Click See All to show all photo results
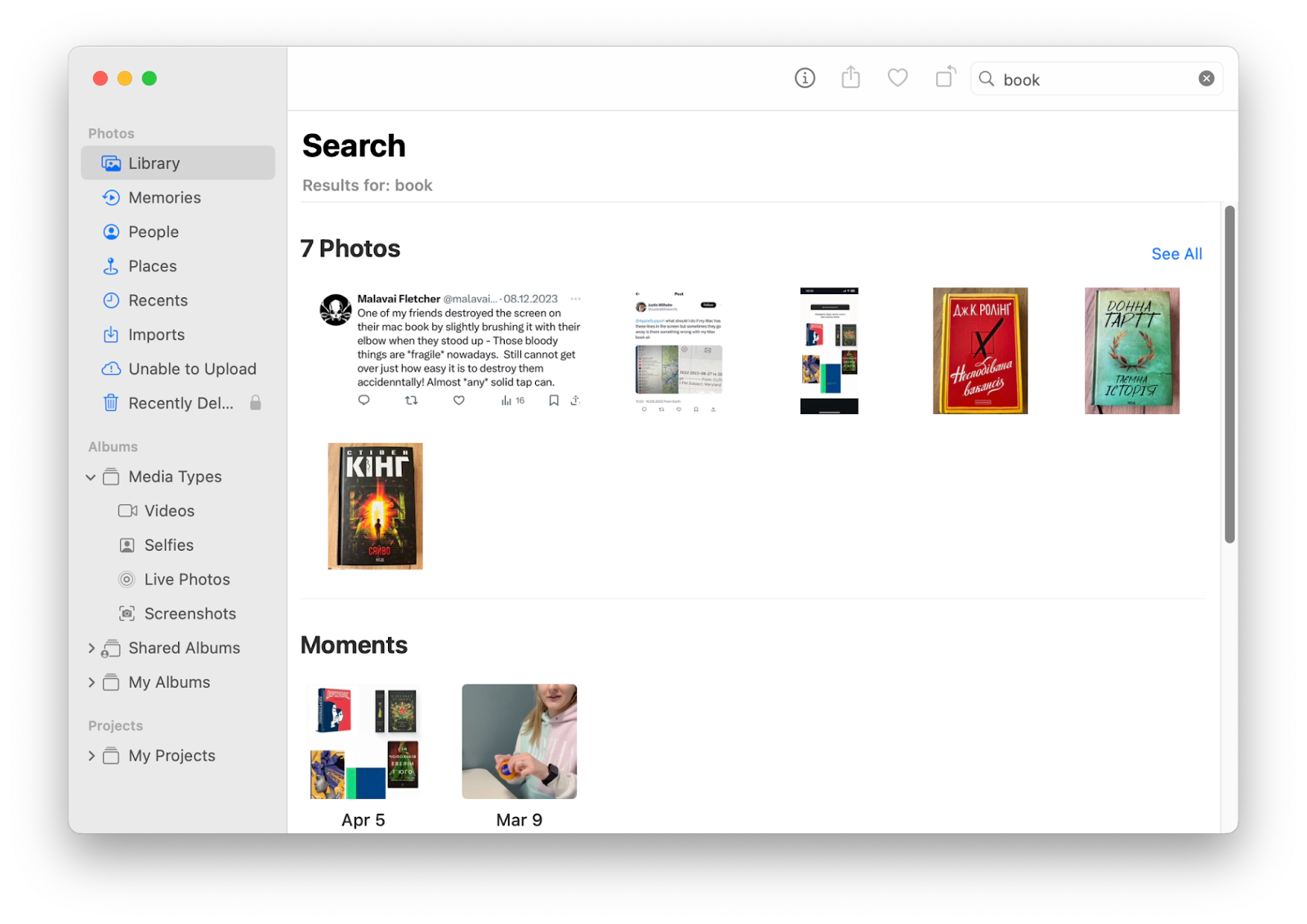Image resolution: width=1307 pixels, height=924 pixels. [1176, 253]
